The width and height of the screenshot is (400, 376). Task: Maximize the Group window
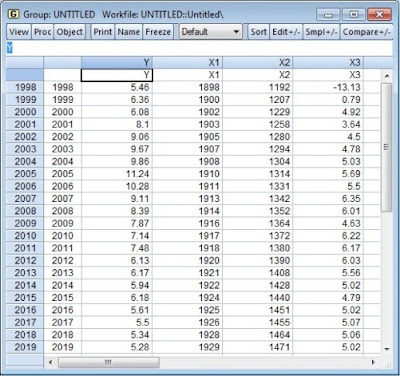pyautogui.click(x=354, y=15)
